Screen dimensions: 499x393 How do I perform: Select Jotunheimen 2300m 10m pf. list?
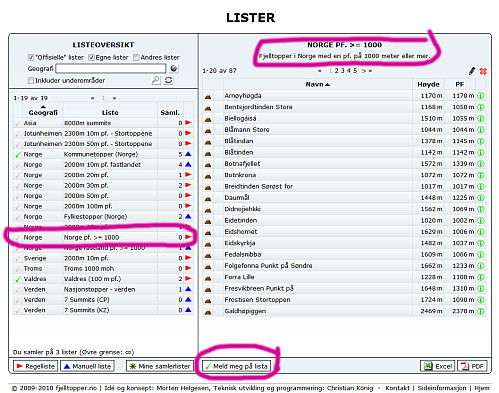click(x=103, y=133)
